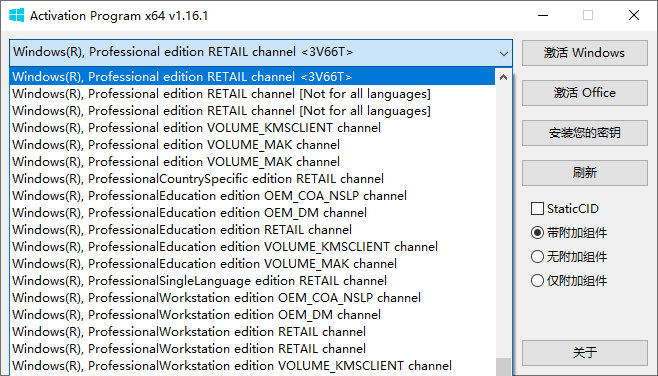
Task: Click the 激活 Windows button
Action: coord(585,53)
